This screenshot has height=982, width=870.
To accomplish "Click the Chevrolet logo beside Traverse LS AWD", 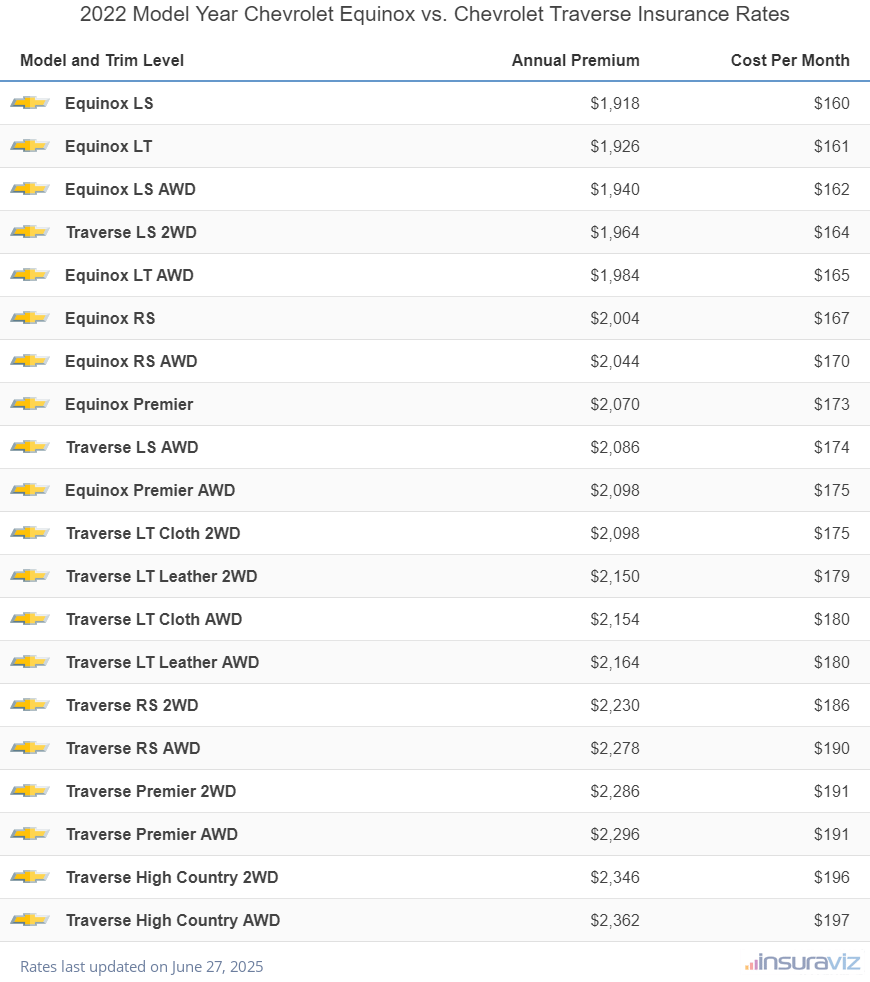I will pos(29,447).
